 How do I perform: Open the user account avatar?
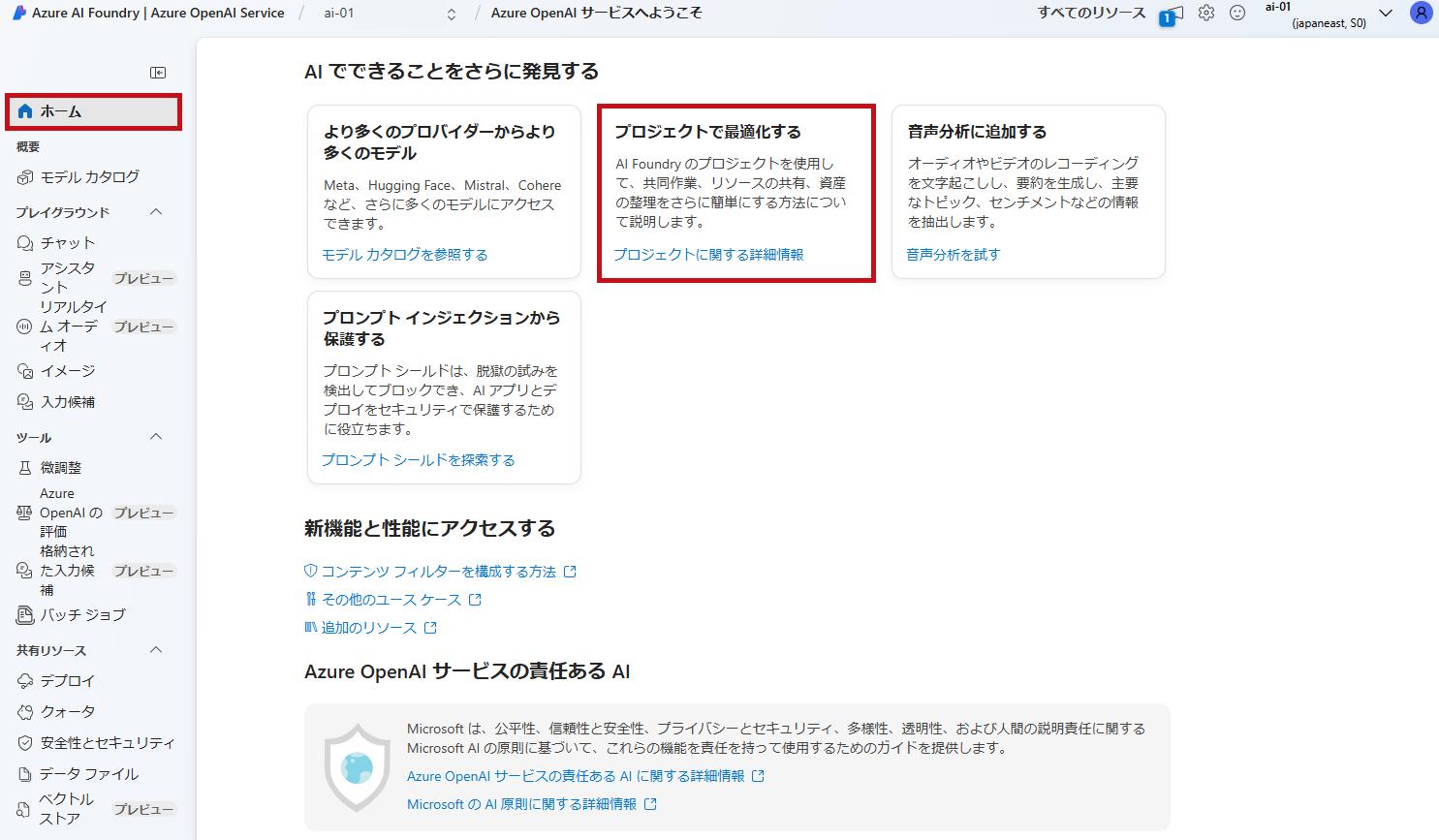coord(1421,13)
